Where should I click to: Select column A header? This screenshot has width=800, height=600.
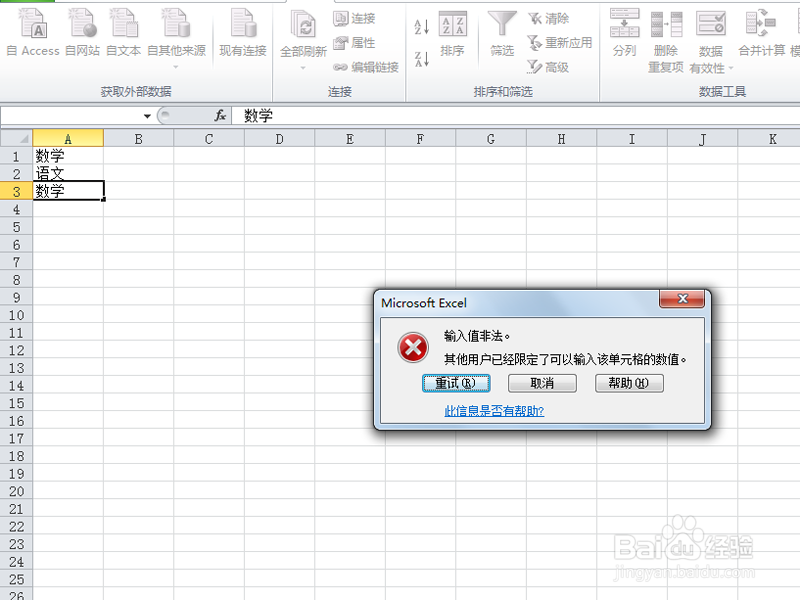pos(68,138)
